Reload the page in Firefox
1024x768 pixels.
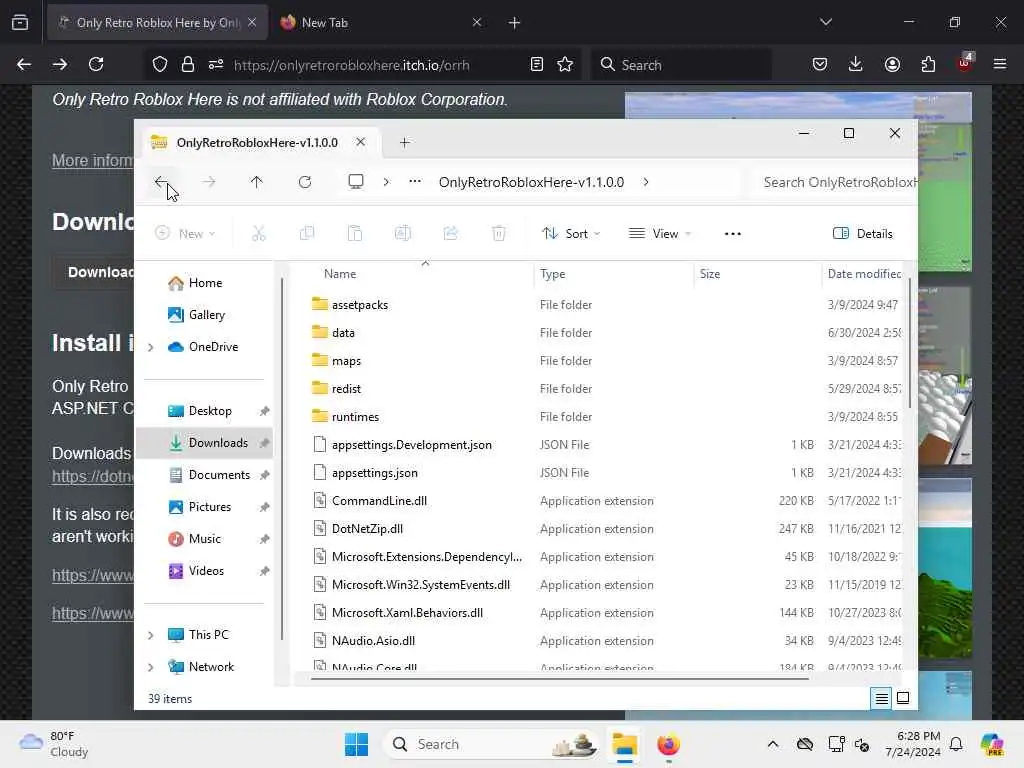click(96, 64)
